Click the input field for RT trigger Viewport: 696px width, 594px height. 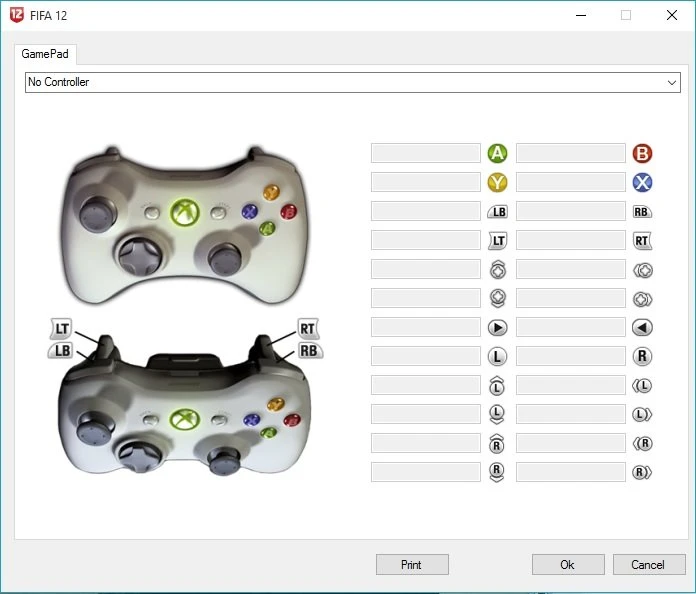(571, 240)
